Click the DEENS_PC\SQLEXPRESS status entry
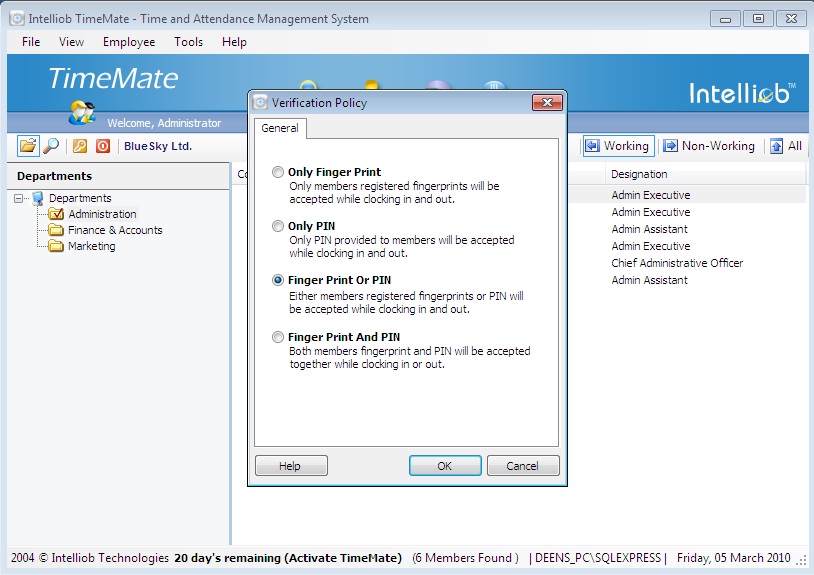Image resolution: width=814 pixels, height=575 pixels. coord(598,558)
